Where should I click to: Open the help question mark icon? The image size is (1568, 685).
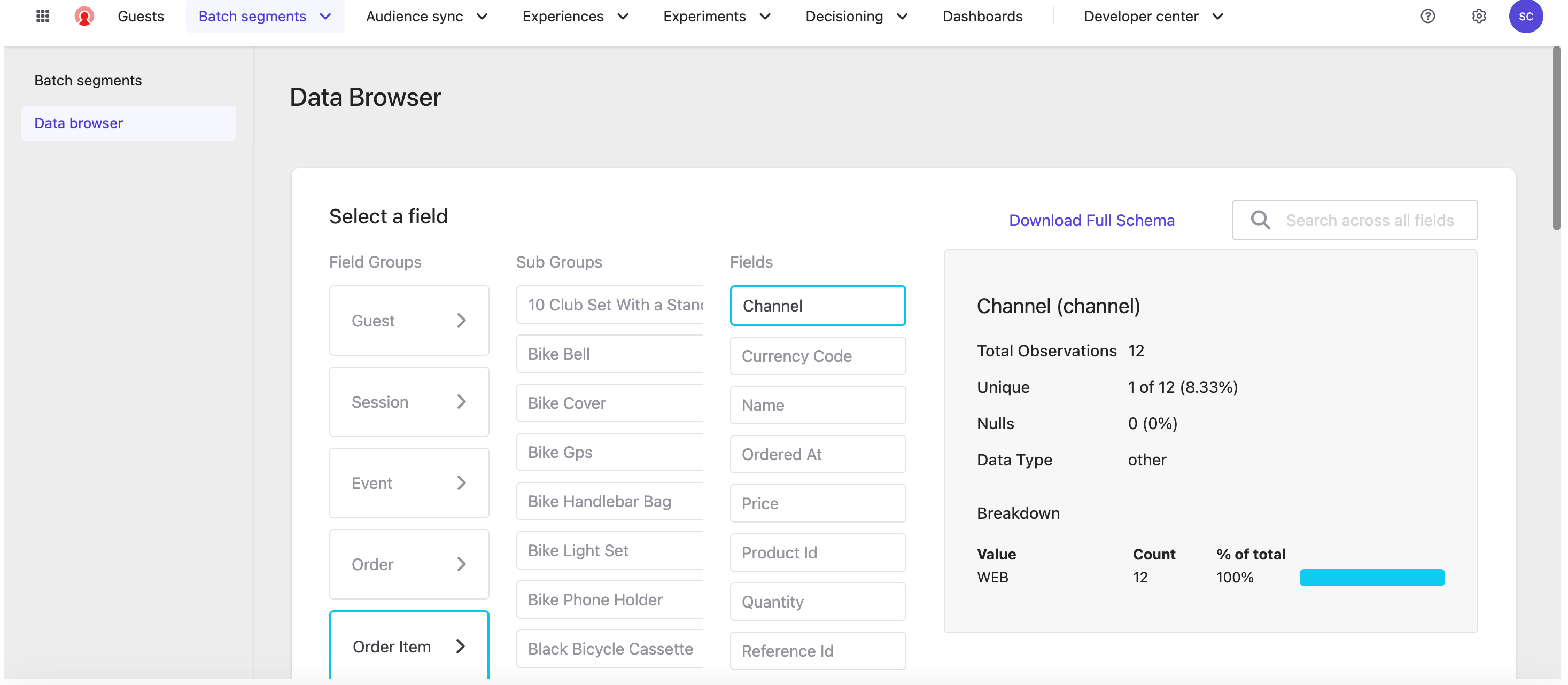tap(1427, 17)
